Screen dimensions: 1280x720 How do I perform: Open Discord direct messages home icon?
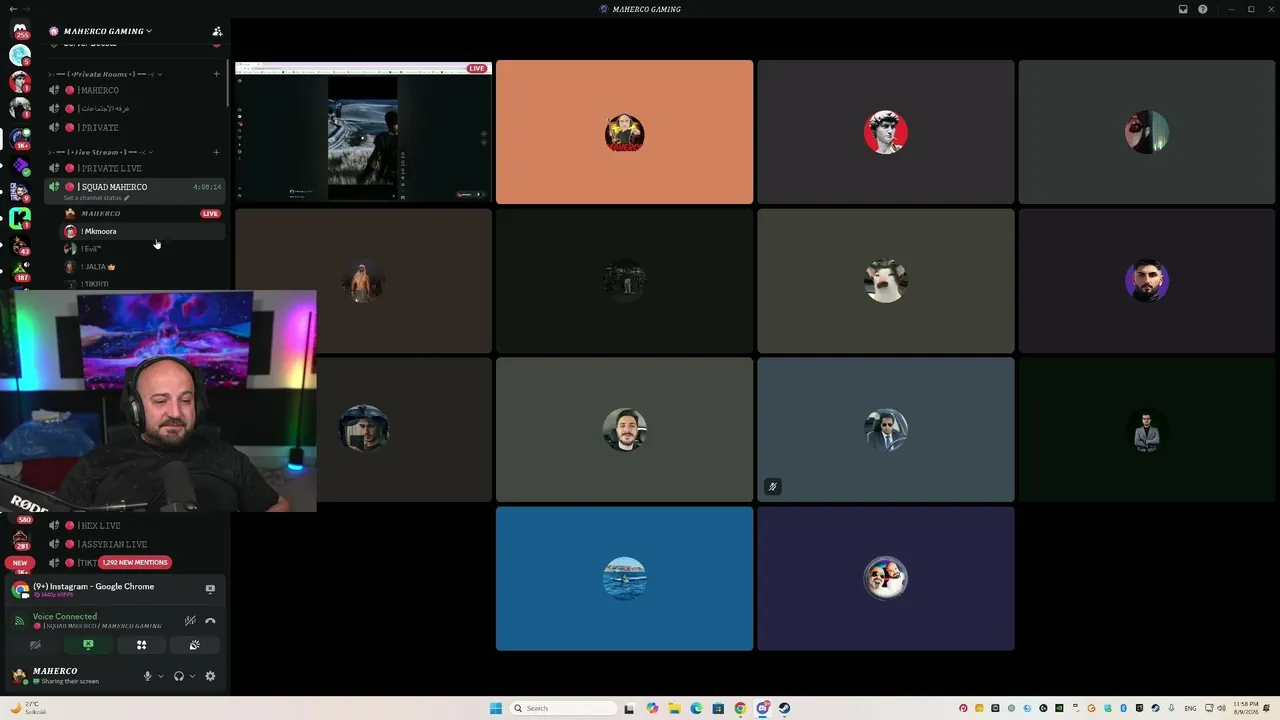(20, 29)
